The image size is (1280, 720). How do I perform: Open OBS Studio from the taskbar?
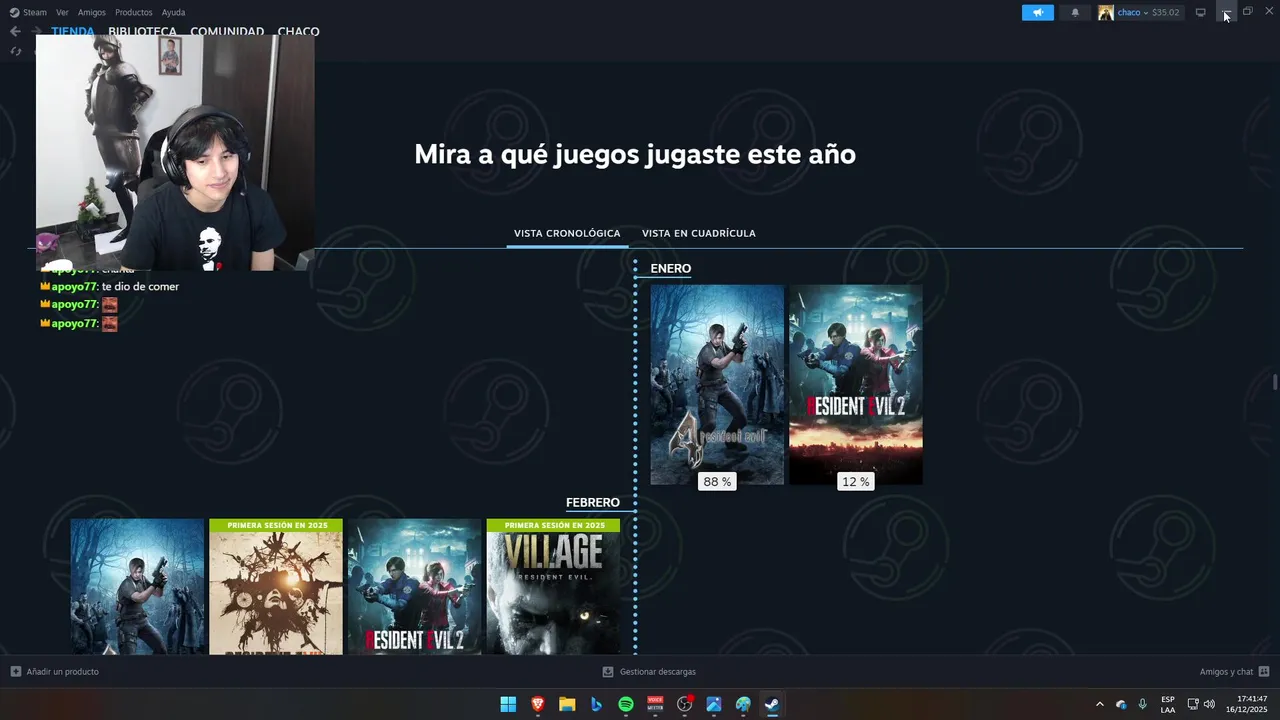coord(685,704)
